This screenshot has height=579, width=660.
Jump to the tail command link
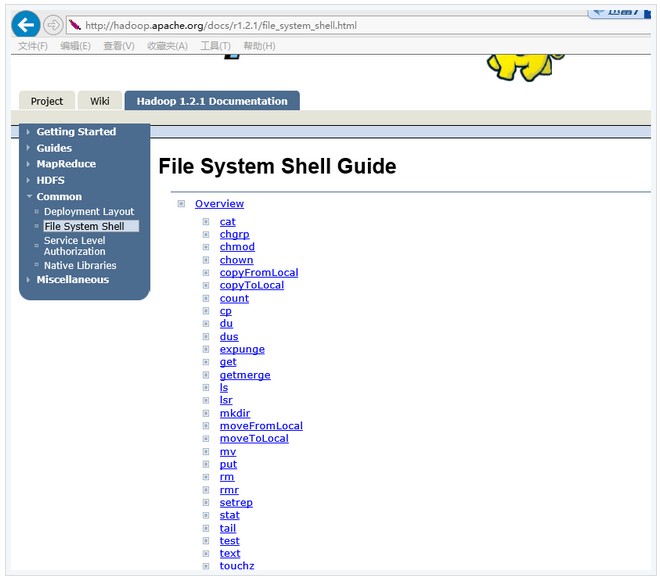(x=228, y=528)
